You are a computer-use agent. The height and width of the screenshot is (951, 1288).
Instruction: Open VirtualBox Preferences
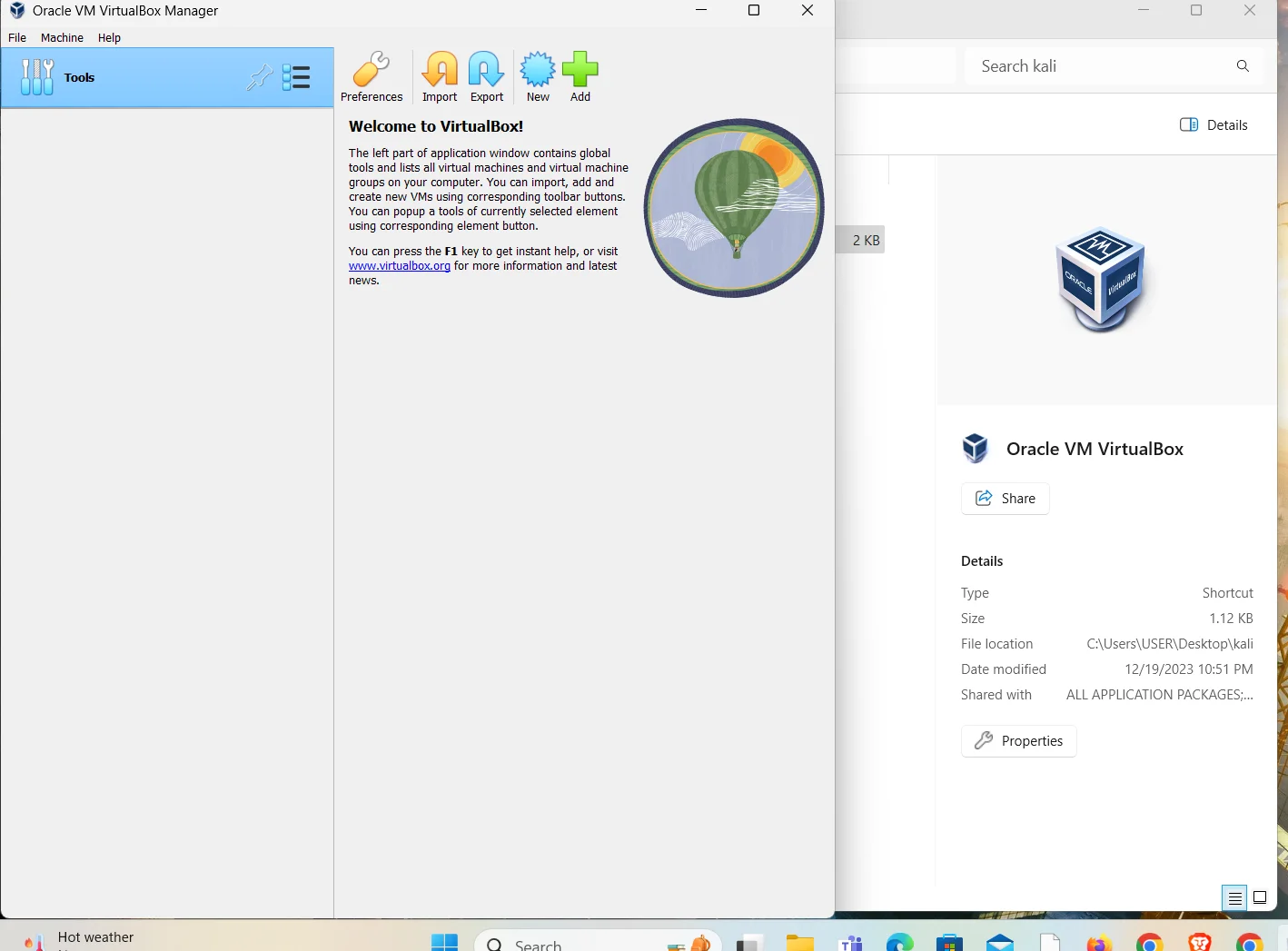(372, 76)
